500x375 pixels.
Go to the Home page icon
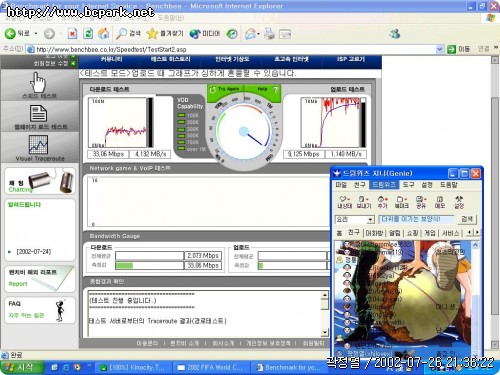point(103,33)
